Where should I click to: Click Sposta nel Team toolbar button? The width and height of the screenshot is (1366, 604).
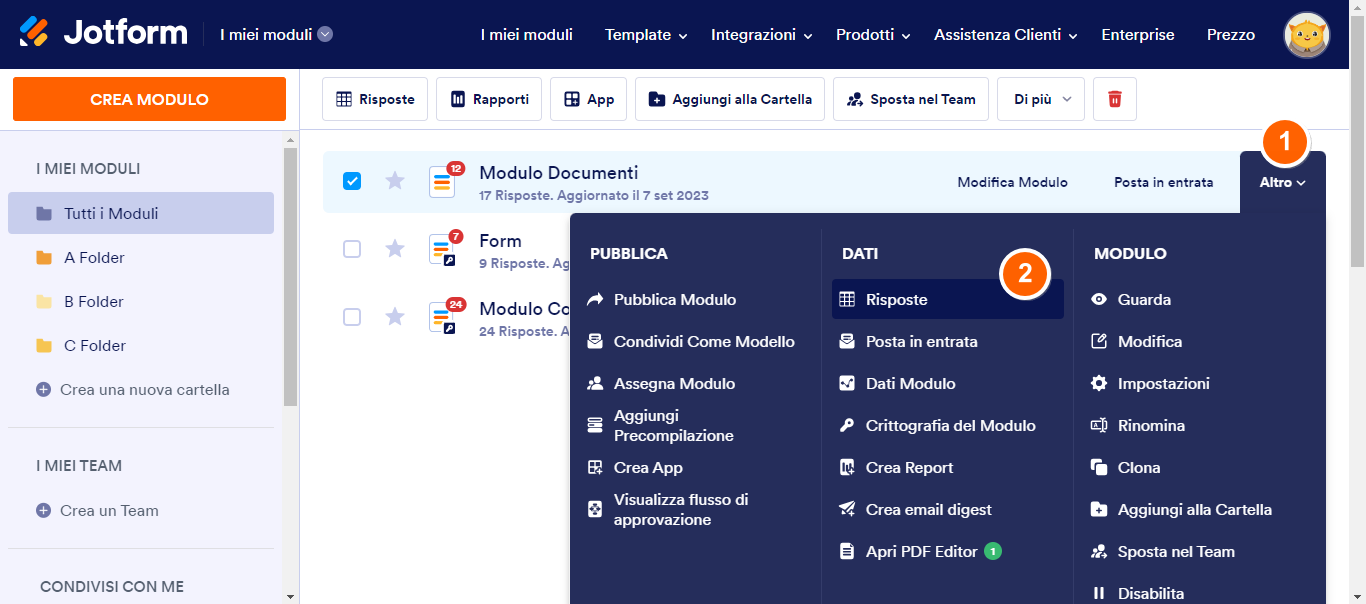click(x=911, y=99)
